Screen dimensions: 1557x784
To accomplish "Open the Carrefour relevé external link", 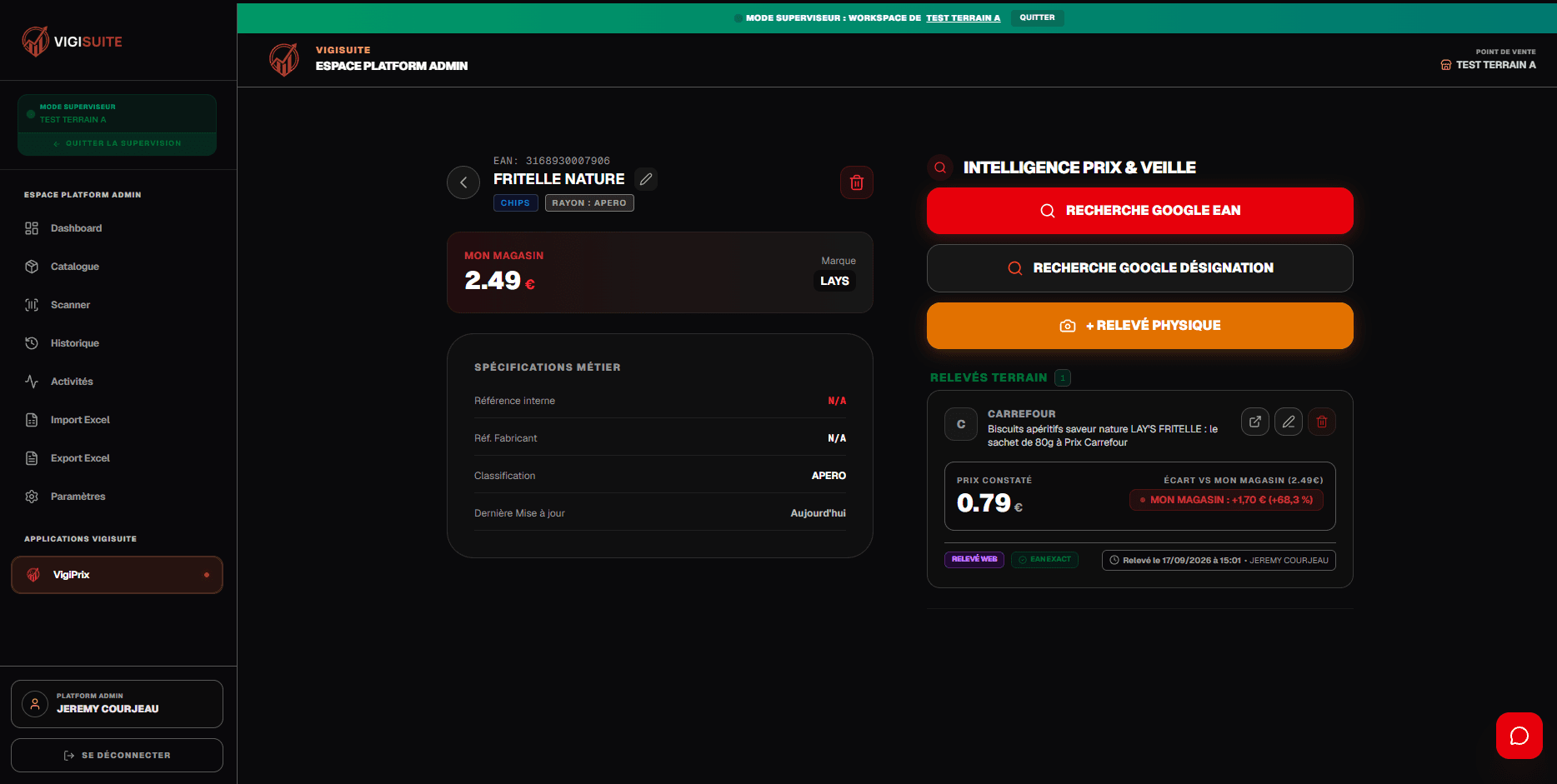I will click(x=1255, y=422).
